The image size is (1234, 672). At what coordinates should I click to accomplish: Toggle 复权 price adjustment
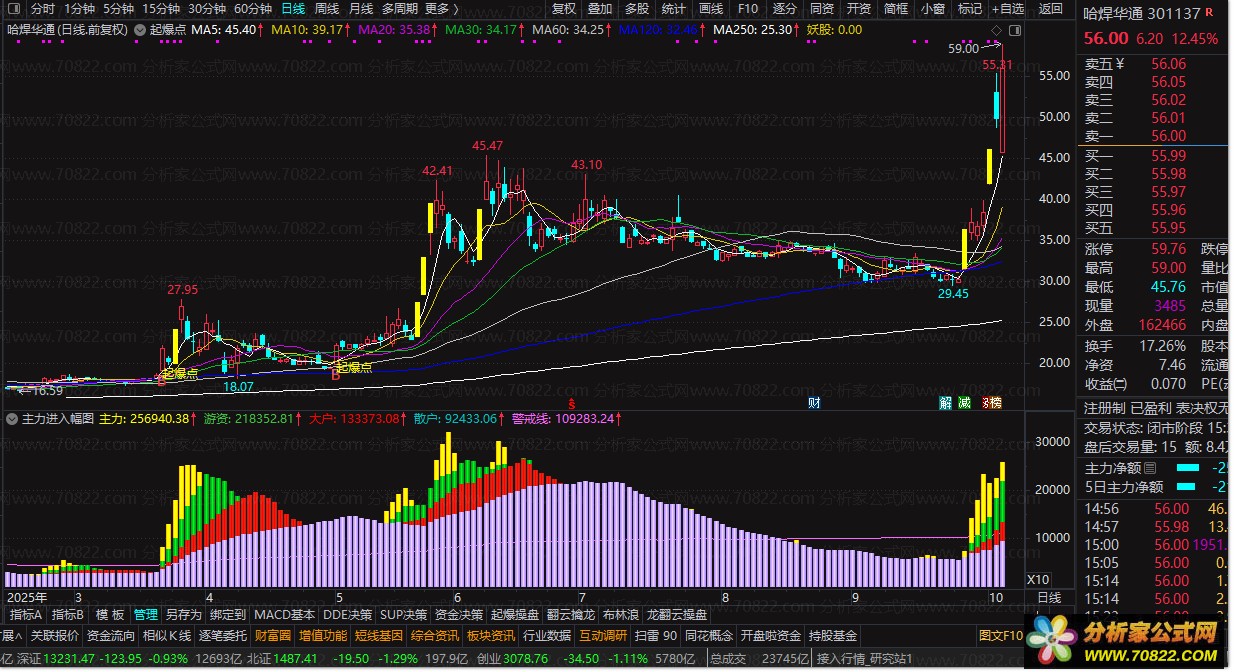click(x=565, y=9)
